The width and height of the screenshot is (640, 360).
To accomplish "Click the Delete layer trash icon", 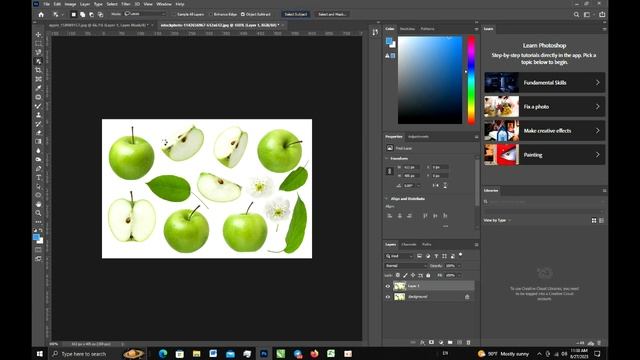I will (x=468, y=342).
